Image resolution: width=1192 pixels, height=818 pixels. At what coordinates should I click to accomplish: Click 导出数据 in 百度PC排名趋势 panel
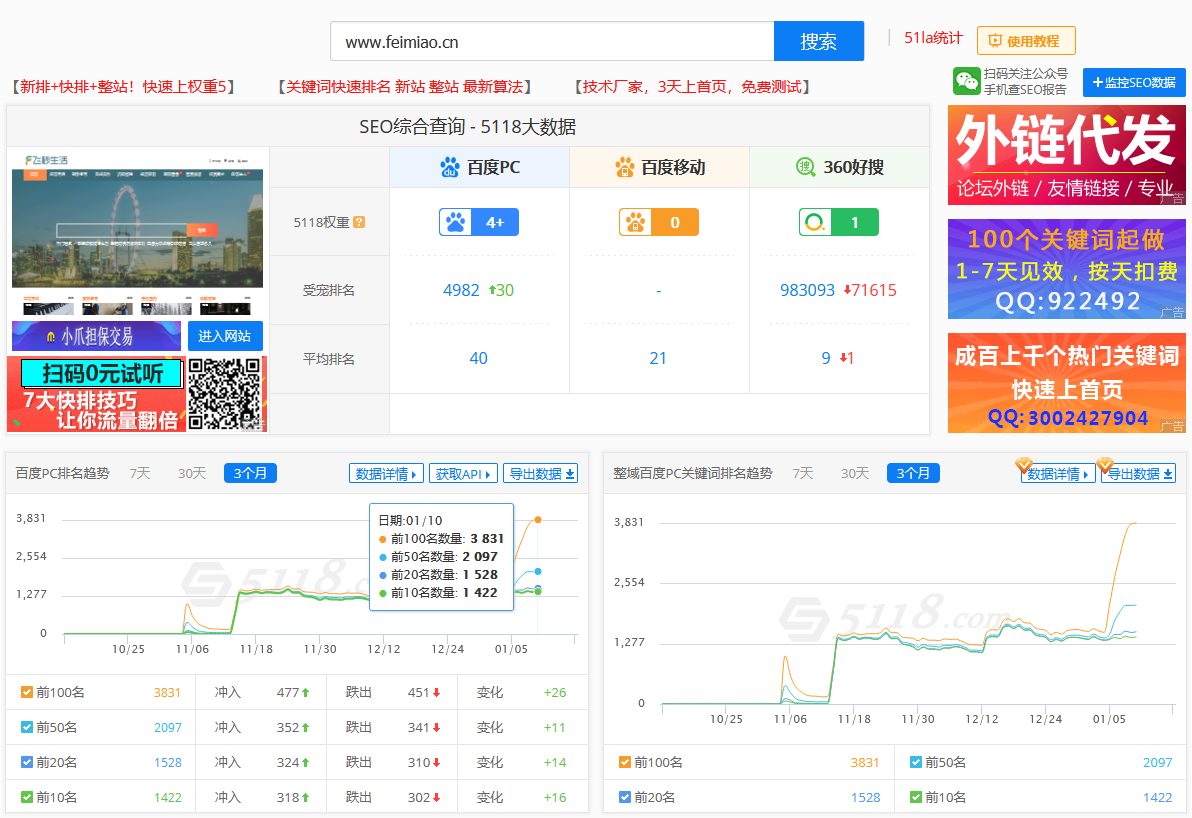click(542, 474)
